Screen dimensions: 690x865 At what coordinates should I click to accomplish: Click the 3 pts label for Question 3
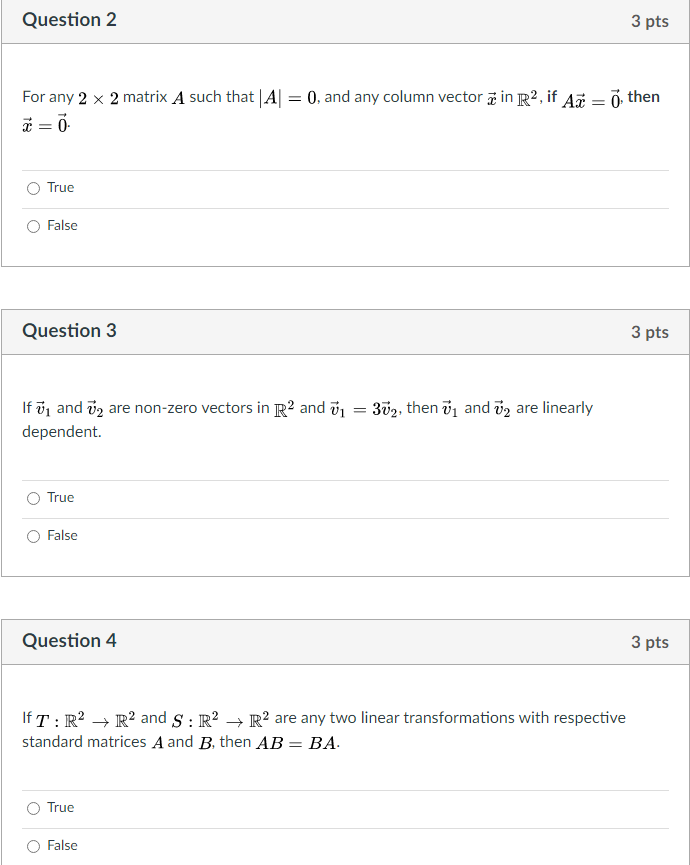tap(651, 330)
